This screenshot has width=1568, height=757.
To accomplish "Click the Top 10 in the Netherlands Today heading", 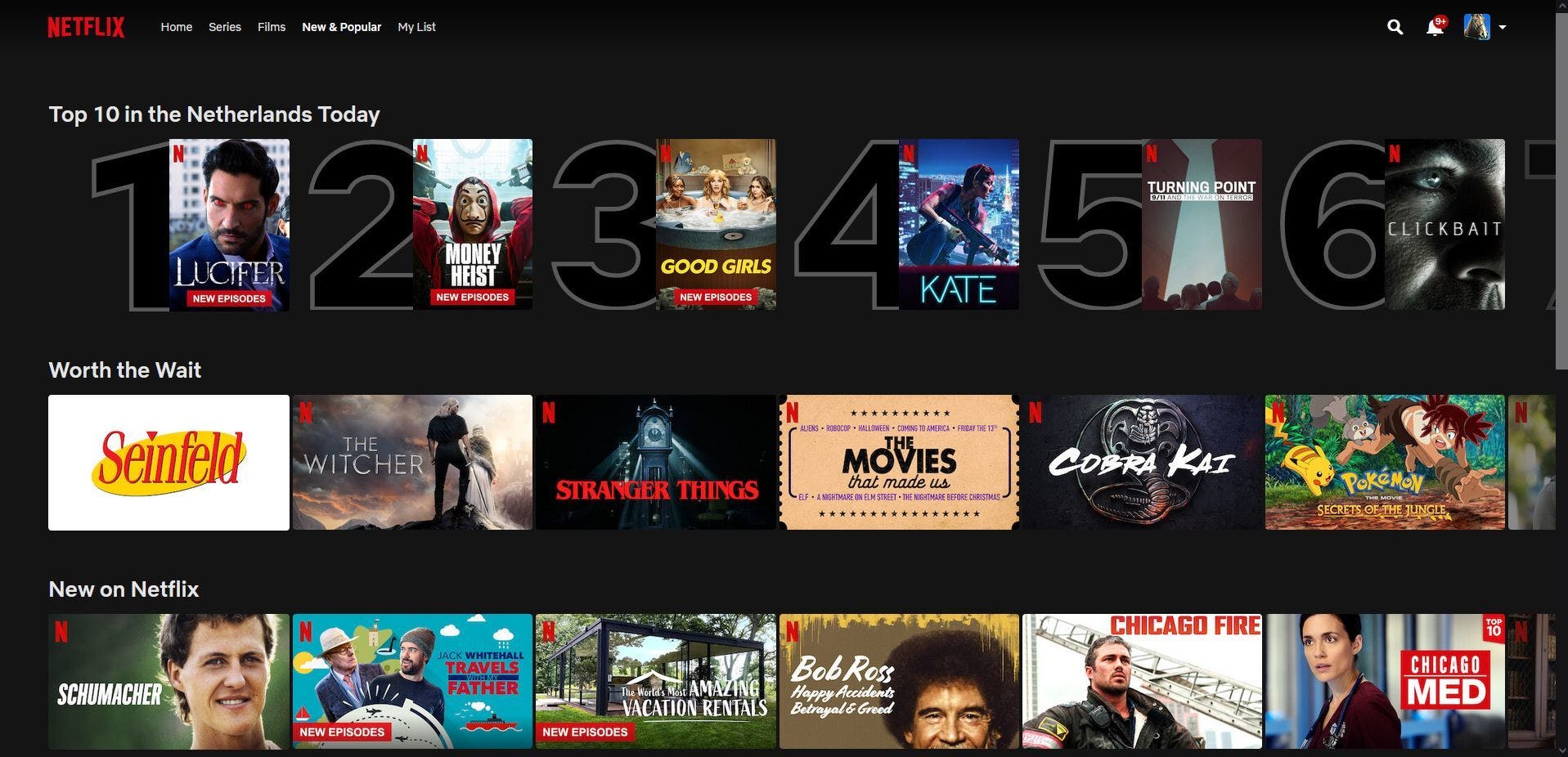I will [214, 114].
